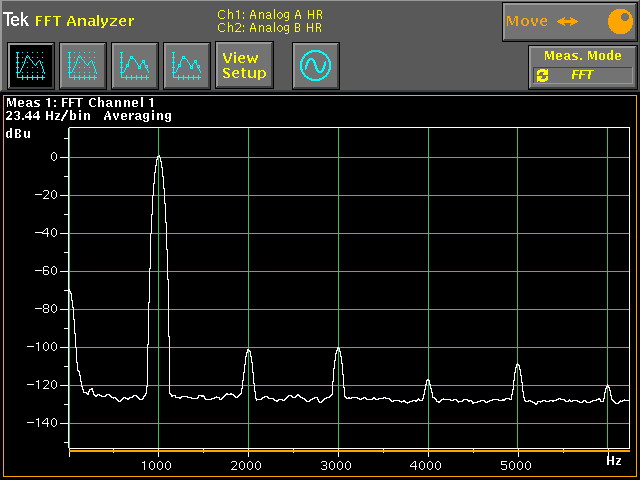This screenshot has height=480, width=640.
Task: Click the fundamental peak at 1000 Hz
Action: pos(158,158)
